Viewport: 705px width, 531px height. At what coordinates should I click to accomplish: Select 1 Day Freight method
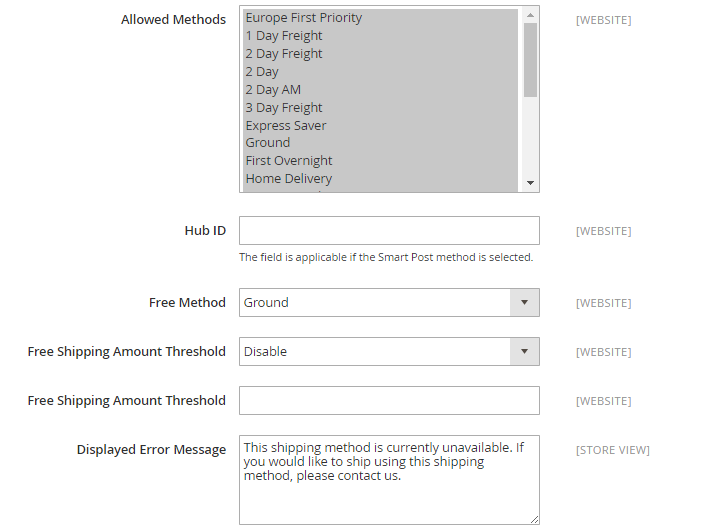380,36
